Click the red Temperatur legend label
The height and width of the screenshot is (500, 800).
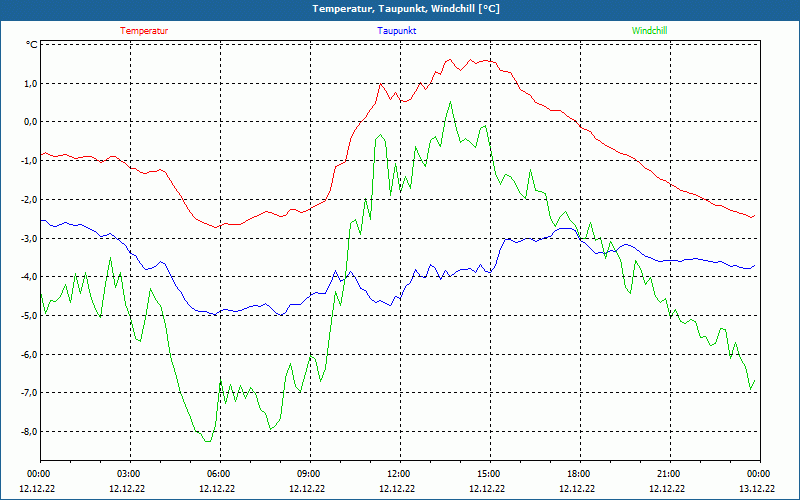[144, 31]
